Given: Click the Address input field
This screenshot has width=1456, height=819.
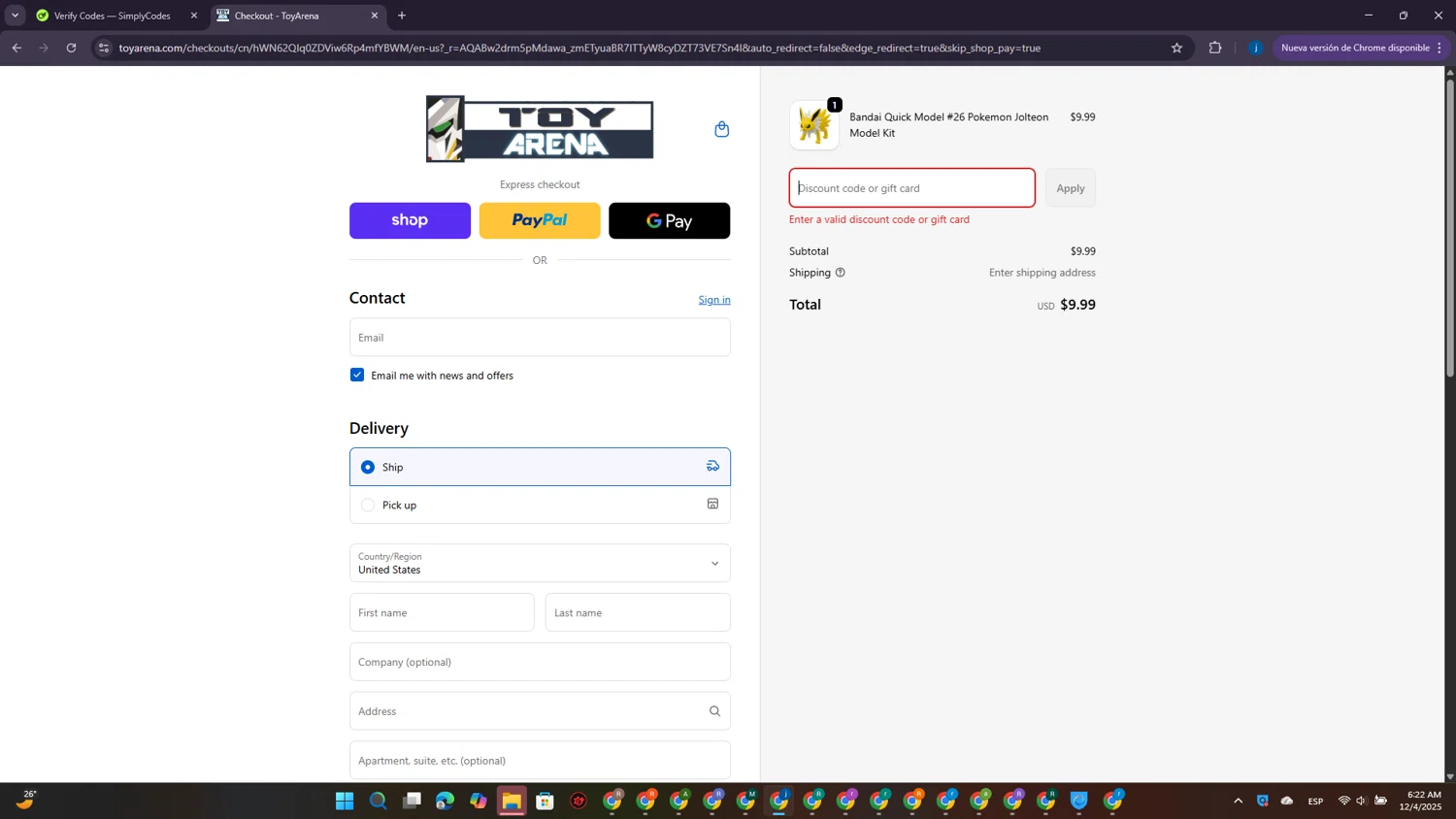Looking at the screenshot, I should (540, 711).
